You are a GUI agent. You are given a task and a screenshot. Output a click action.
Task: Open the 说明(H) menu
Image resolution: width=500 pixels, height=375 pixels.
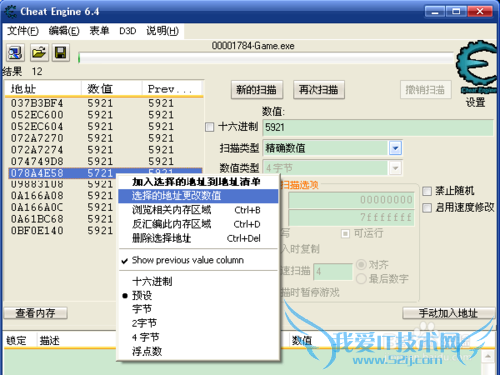[x=162, y=31]
